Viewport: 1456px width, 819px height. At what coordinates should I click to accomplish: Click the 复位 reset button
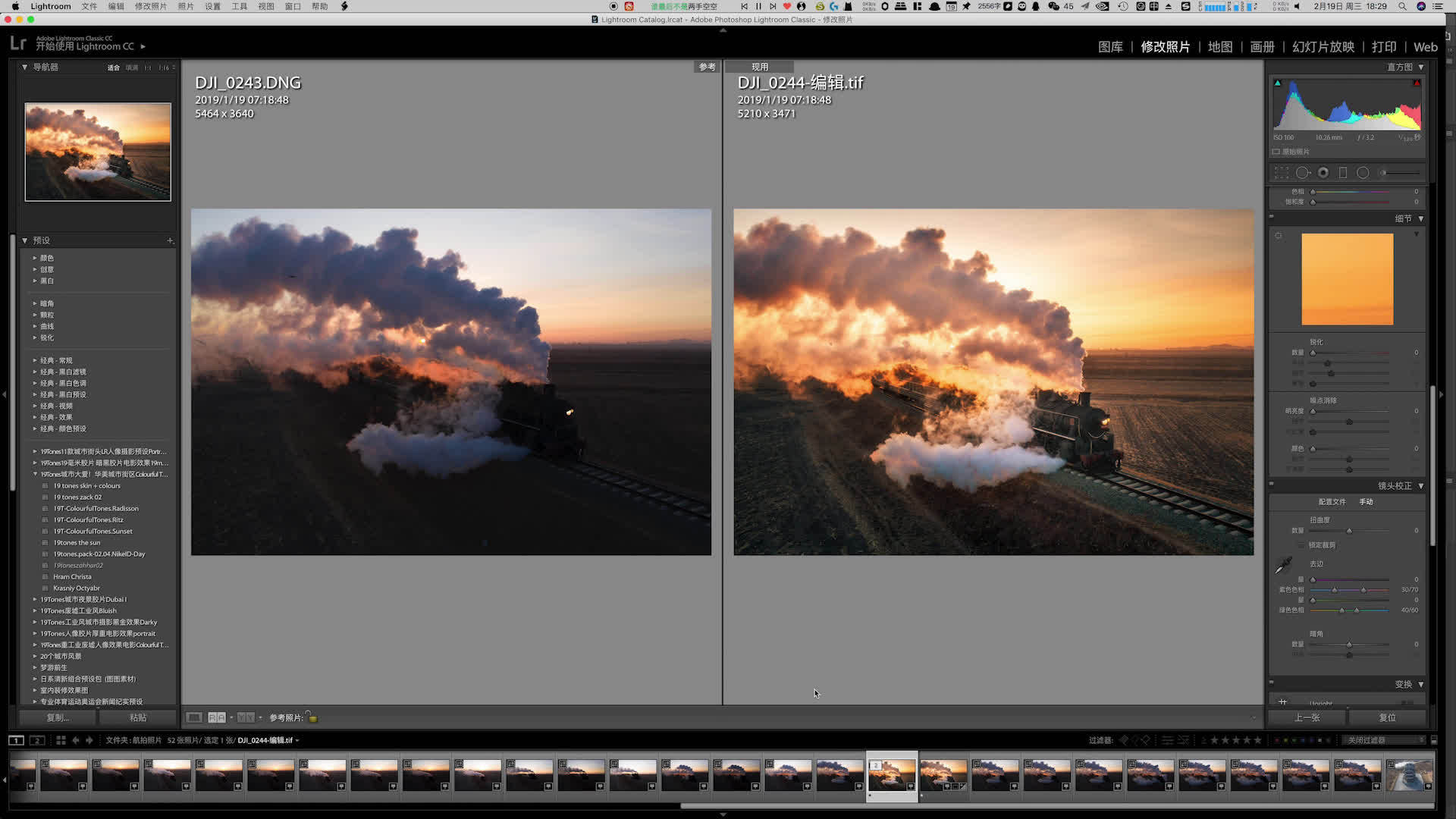pos(1387,717)
